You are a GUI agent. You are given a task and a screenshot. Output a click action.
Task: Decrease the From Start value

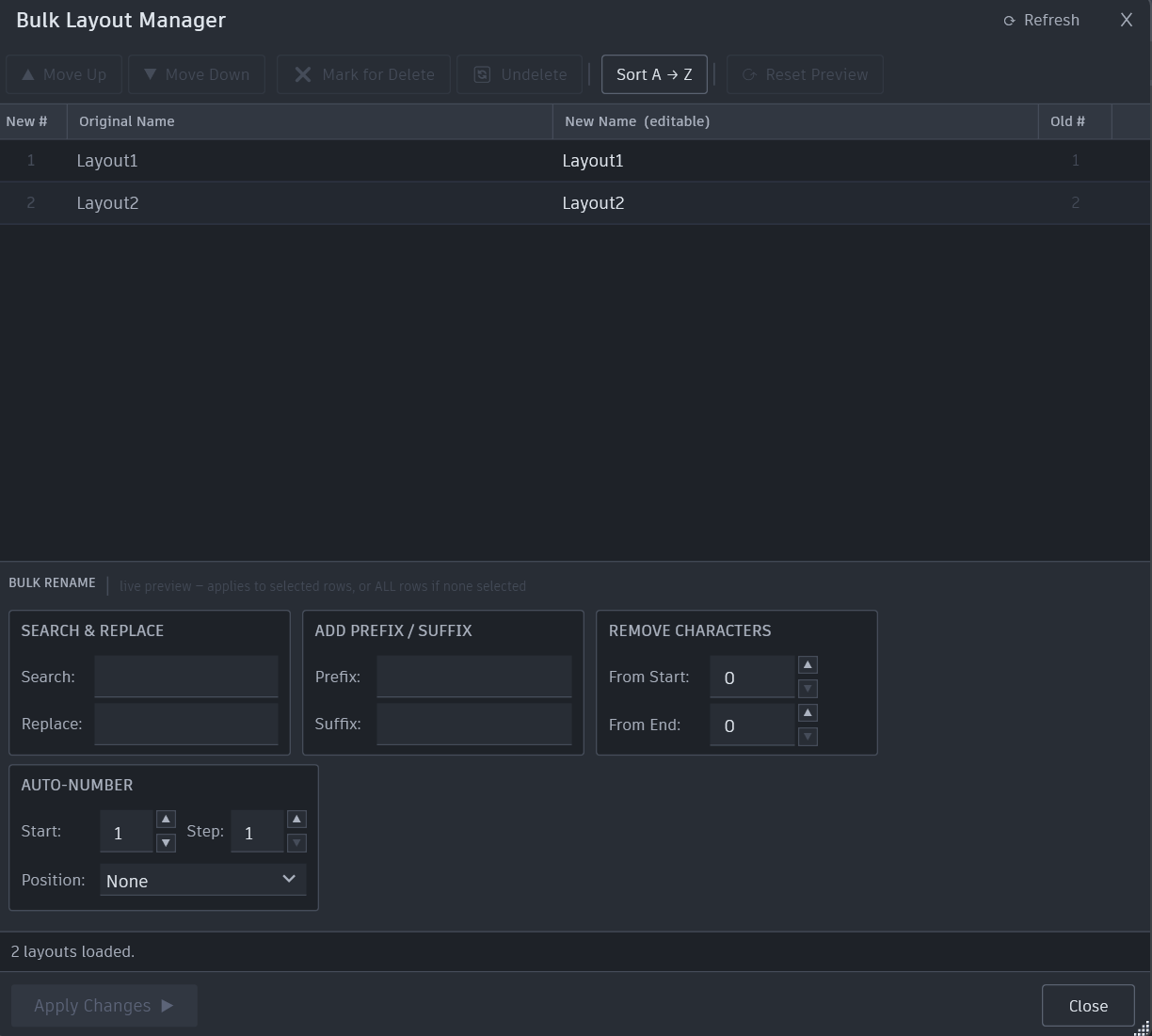[x=808, y=689]
